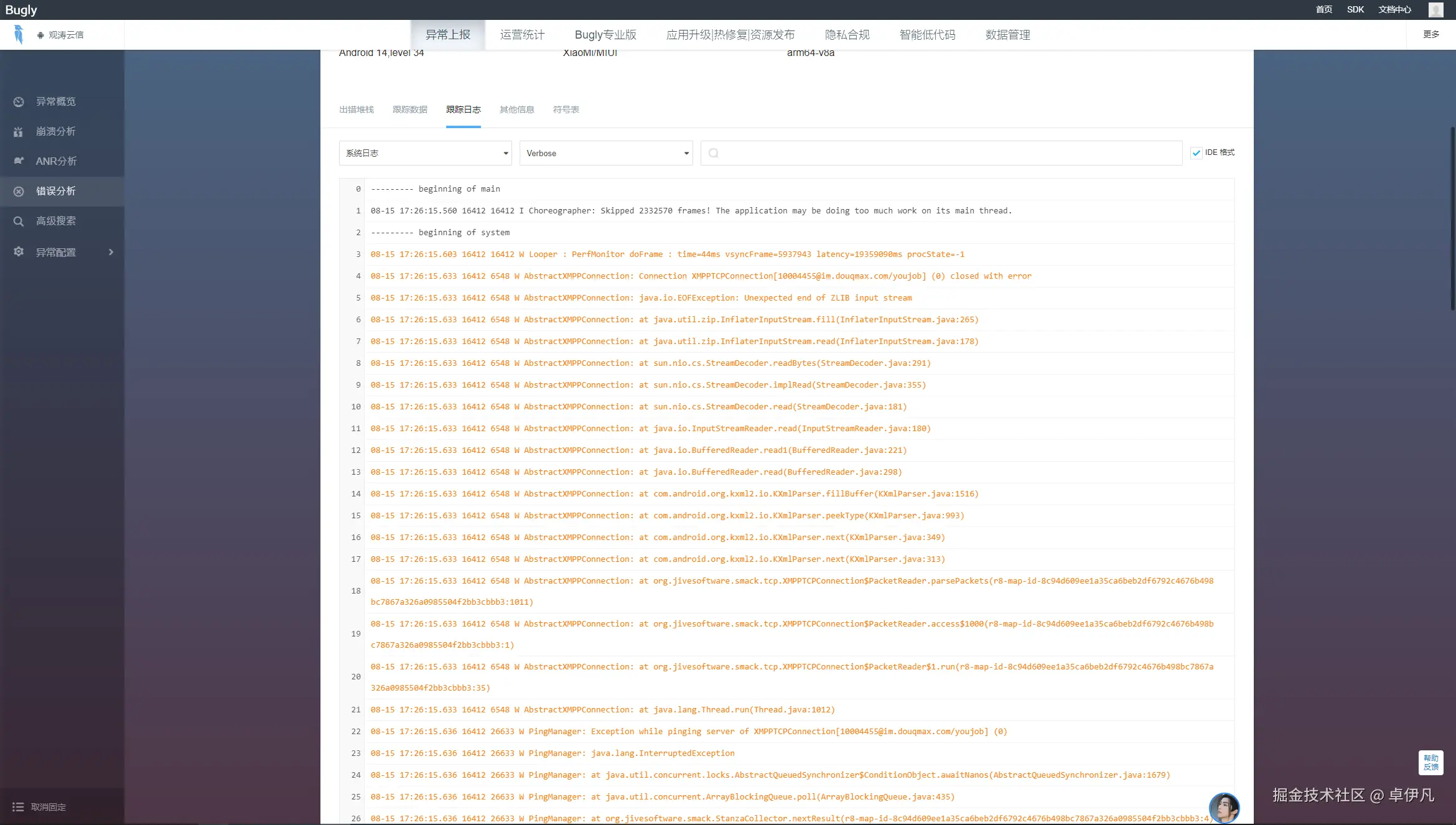Click the 观涛云信 app name
Screen dimensions: 1456x825
(x=66, y=35)
